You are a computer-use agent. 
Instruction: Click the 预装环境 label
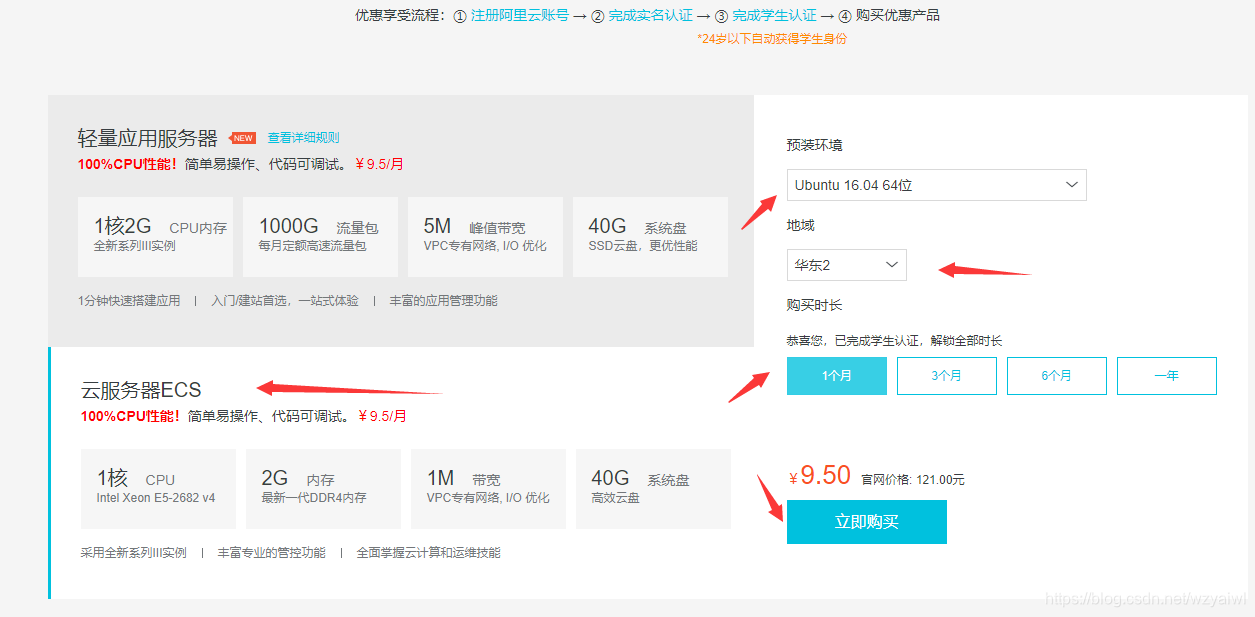pyautogui.click(x=814, y=145)
